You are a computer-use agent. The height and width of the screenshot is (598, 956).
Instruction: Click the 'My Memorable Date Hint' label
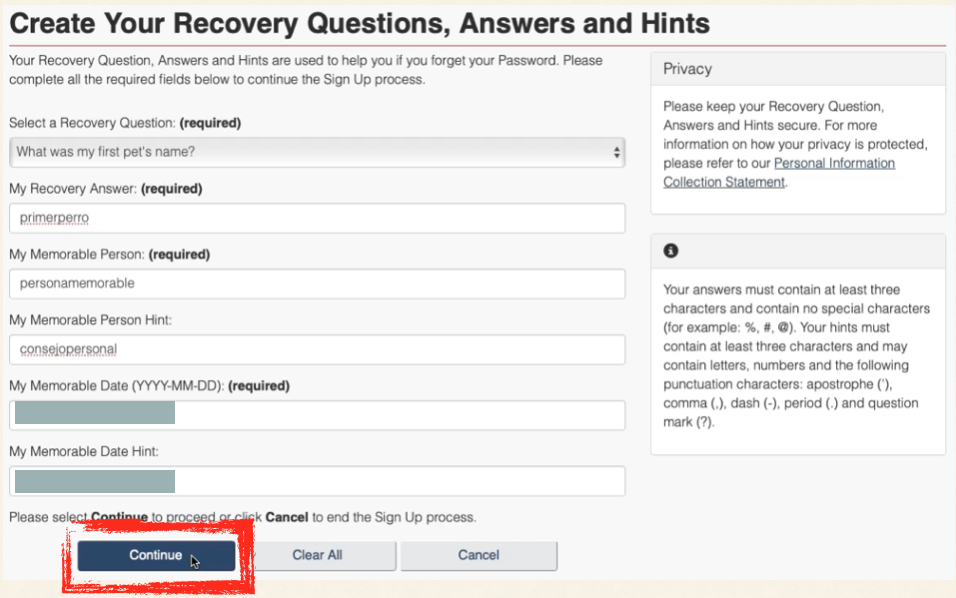[84, 452]
